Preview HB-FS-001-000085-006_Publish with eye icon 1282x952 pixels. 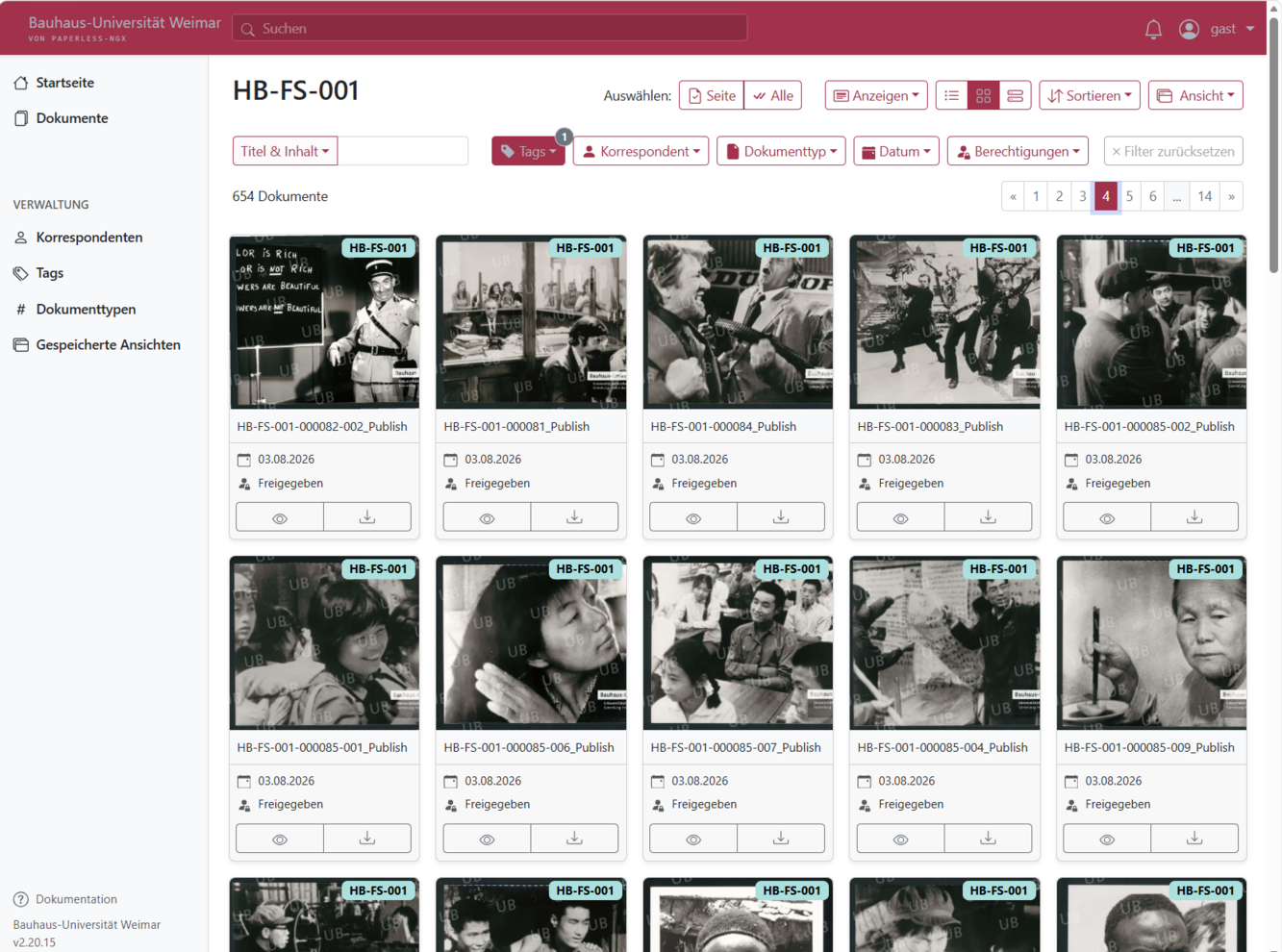click(x=487, y=839)
